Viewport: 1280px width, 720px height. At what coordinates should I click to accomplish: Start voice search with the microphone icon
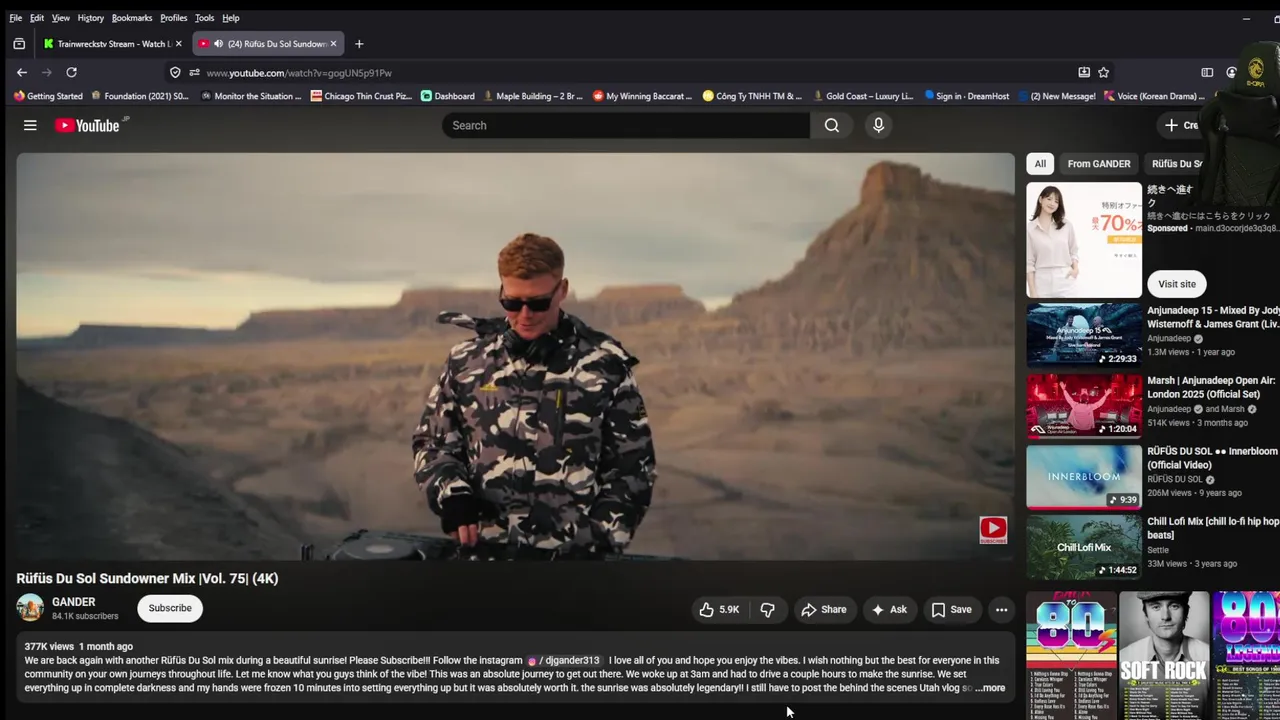[878, 125]
